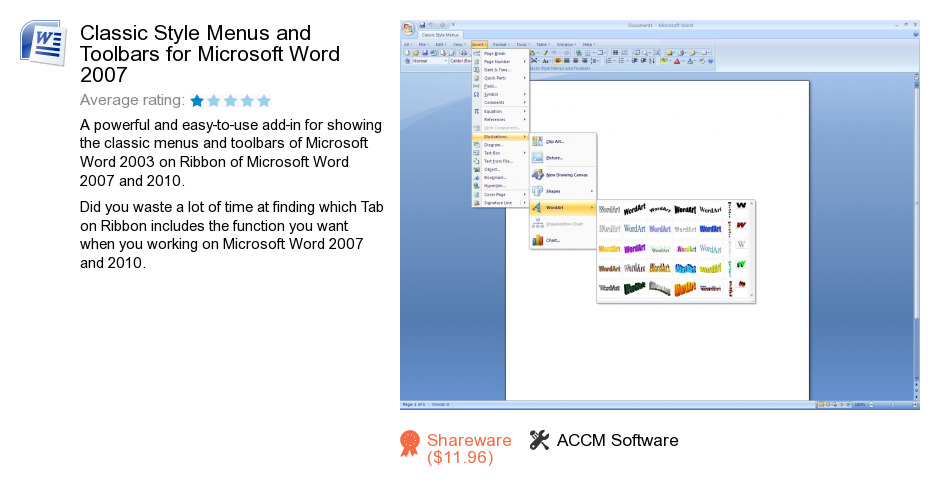Expand the Comments submenu in the Insert menu
Viewport: 940px width, 493px height.
[501, 103]
